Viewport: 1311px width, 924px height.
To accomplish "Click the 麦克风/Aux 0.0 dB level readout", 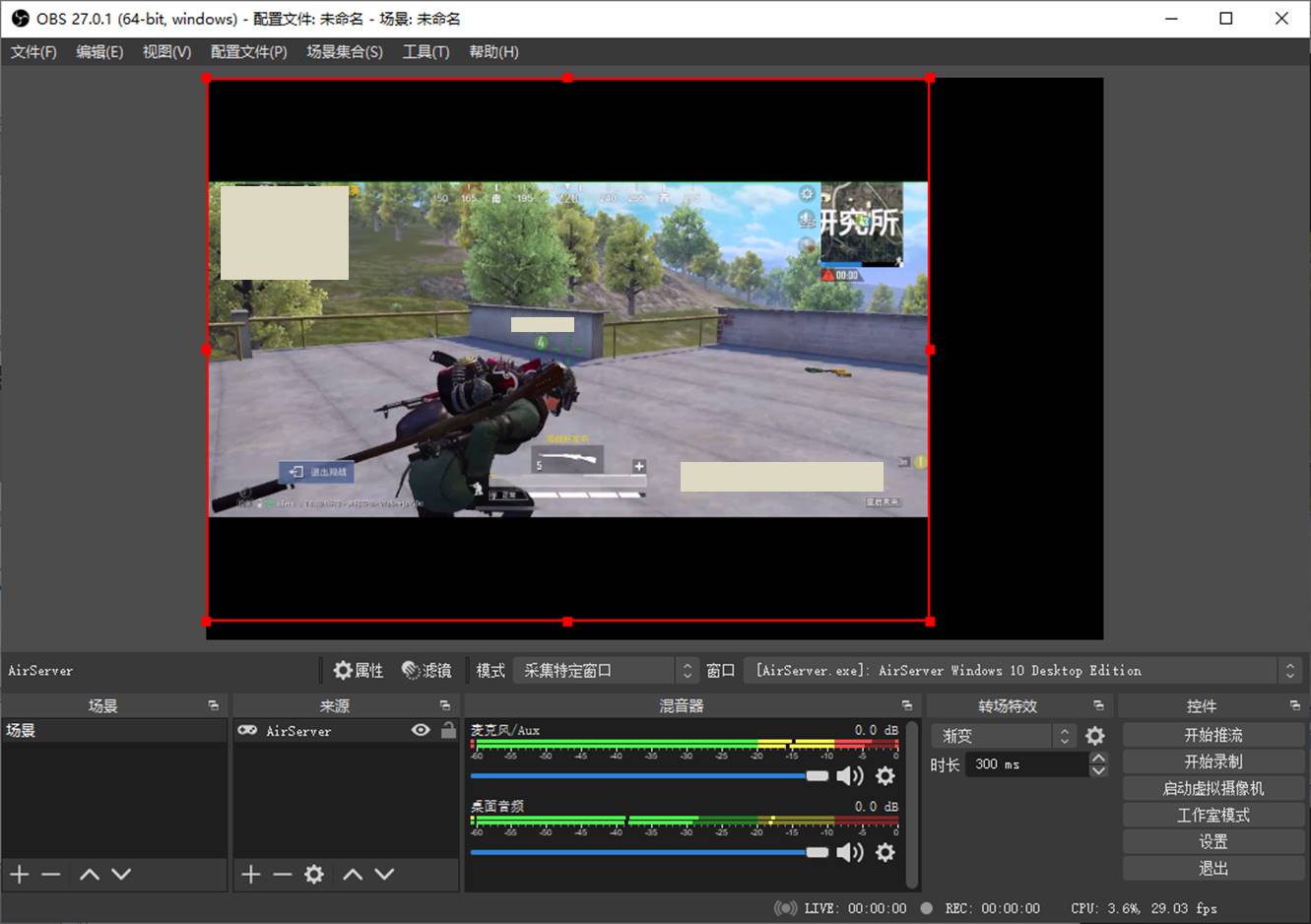I will [876, 730].
